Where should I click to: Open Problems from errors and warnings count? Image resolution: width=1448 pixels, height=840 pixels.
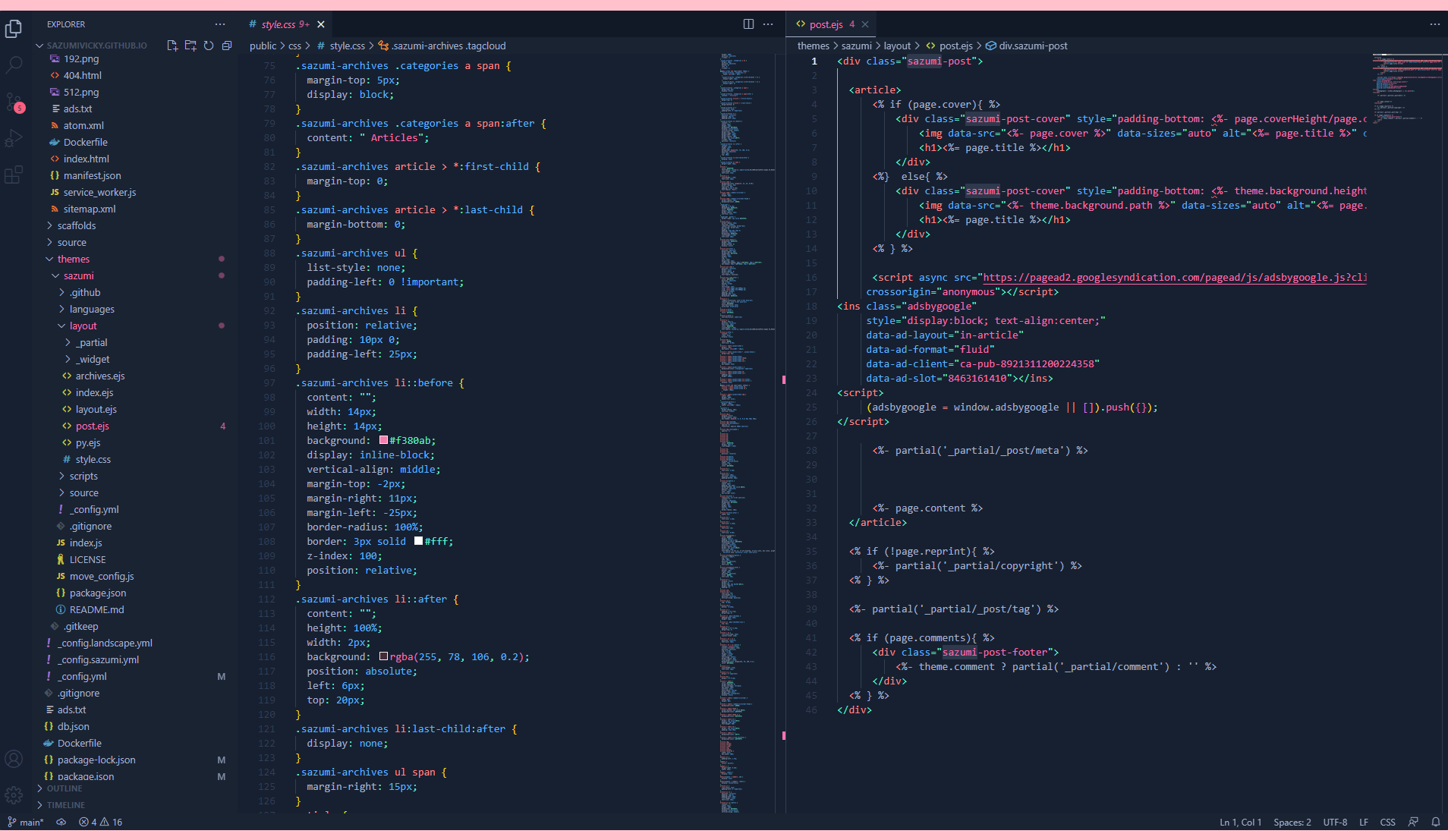(100, 822)
